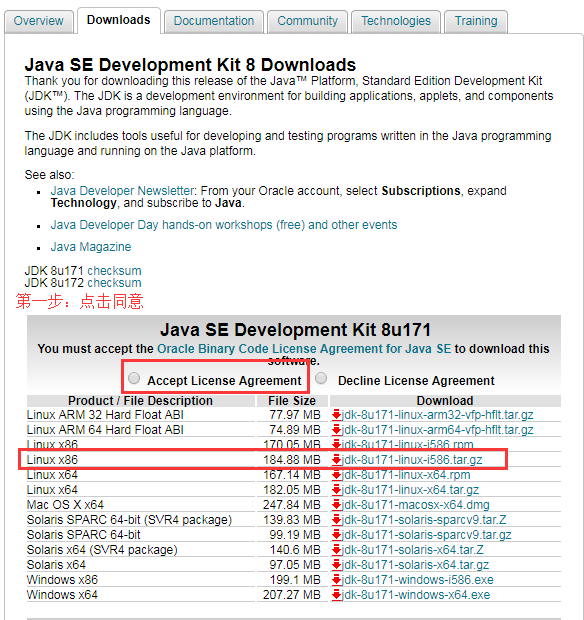
Task: Click download arrow icon for solaris-x64.tar.gz
Action: [x=336, y=565]
